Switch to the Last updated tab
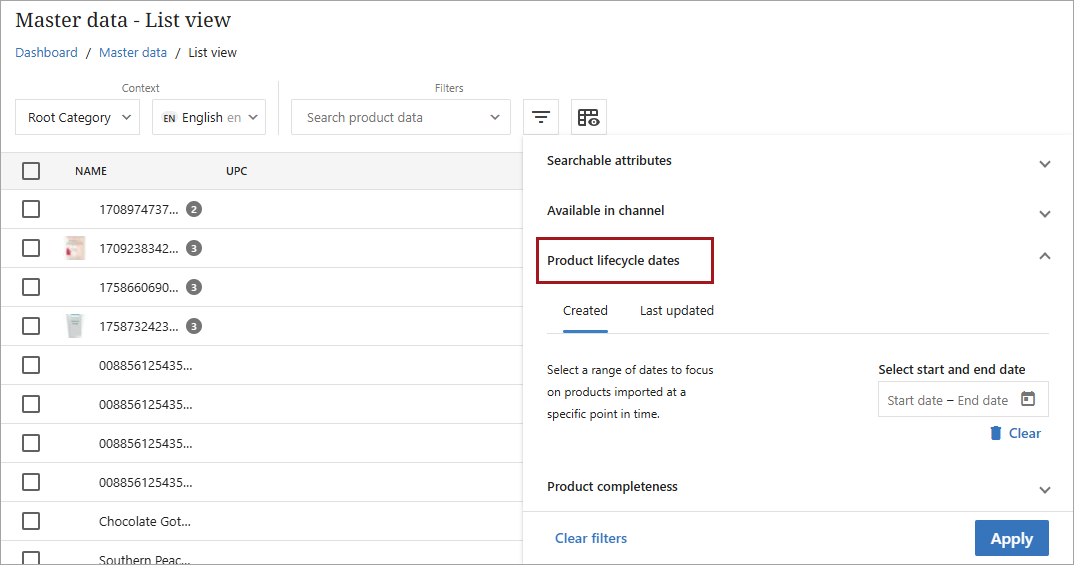 pyautogui.click(x=676, y=311)
